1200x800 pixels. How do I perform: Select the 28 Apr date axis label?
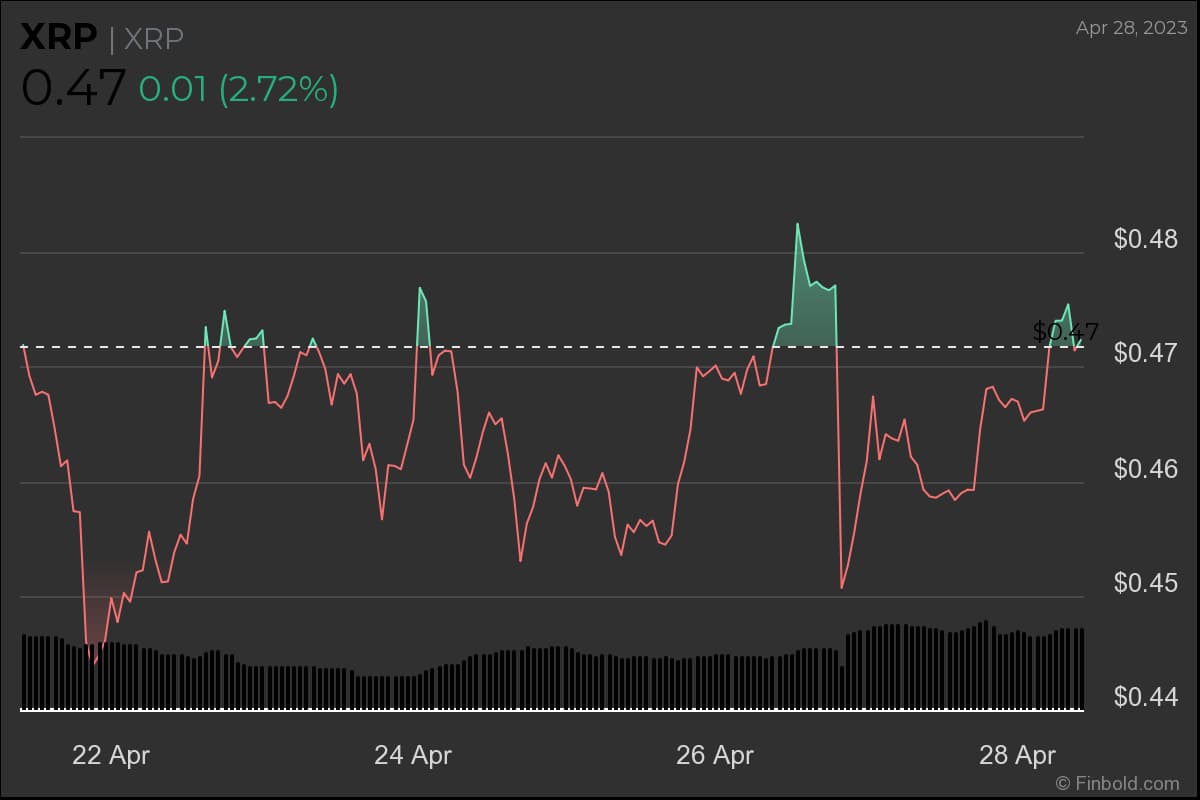pos(1016,755)
